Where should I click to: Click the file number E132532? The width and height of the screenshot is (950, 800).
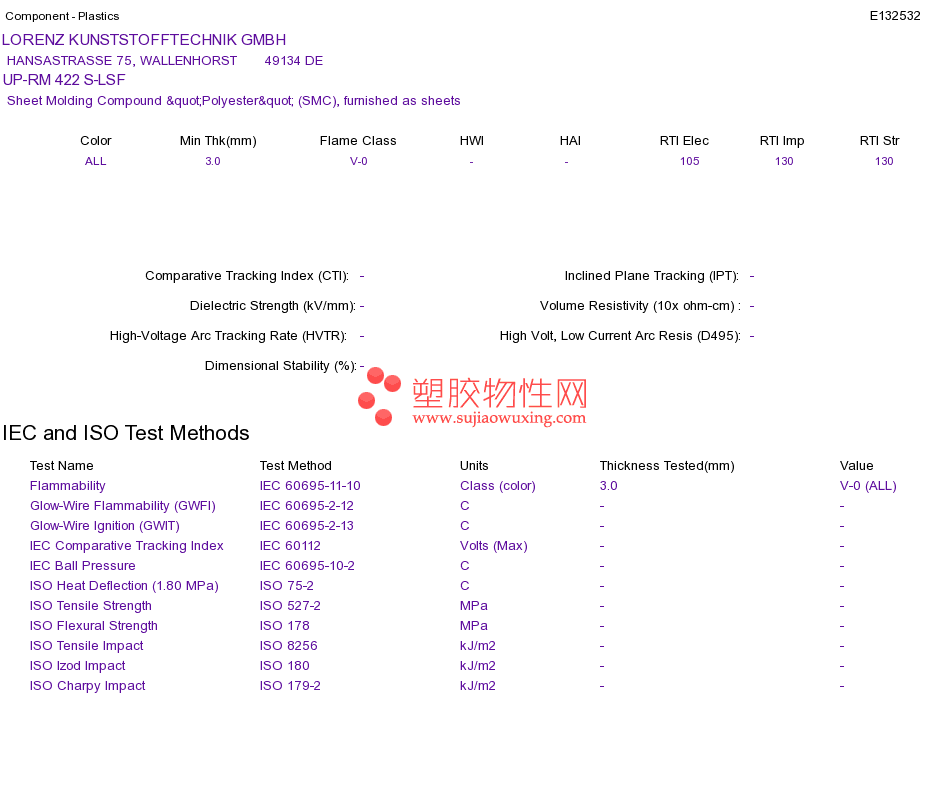pyautogui.click(x=895, y=16)
